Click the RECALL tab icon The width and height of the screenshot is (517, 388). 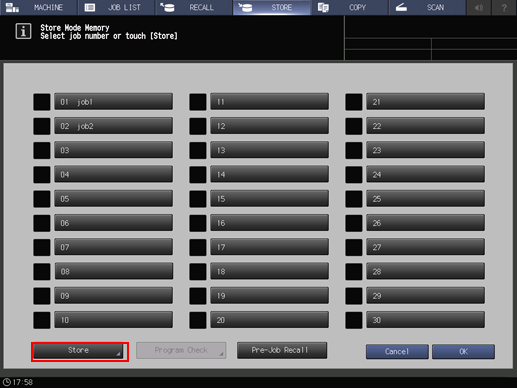167,7
